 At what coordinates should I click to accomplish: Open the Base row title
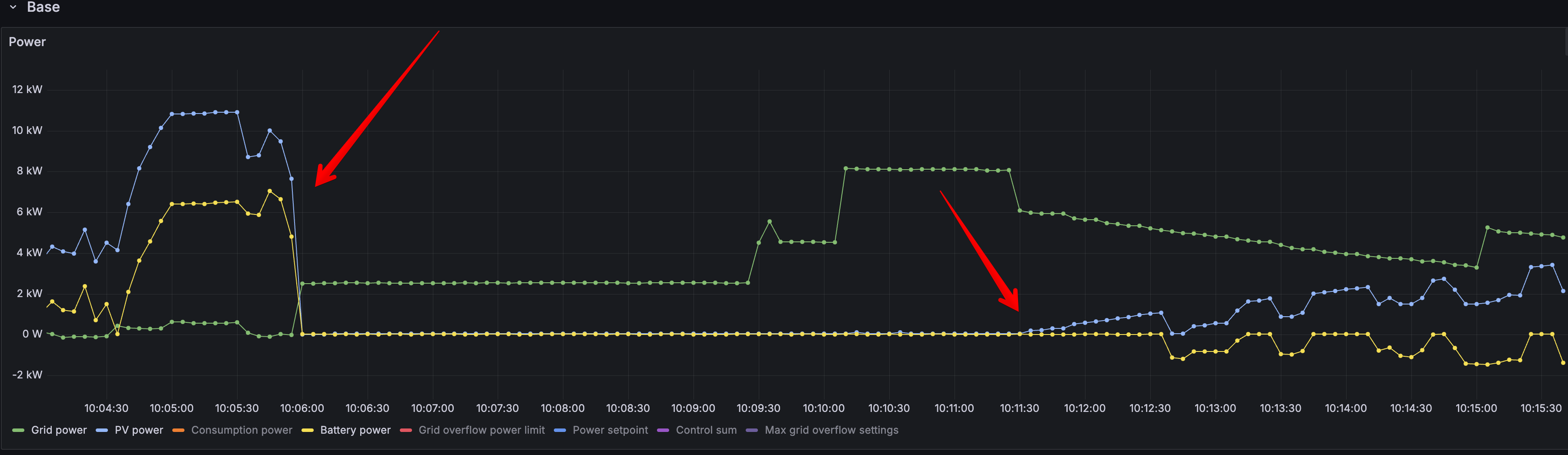[x=43, y=7]
